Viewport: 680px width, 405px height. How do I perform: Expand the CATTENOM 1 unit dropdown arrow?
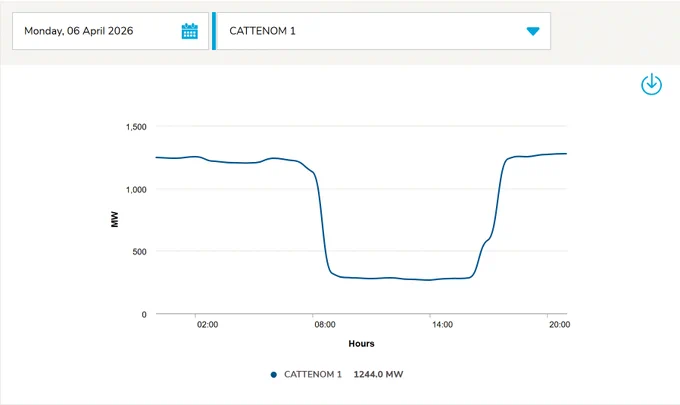coord(533,31)
